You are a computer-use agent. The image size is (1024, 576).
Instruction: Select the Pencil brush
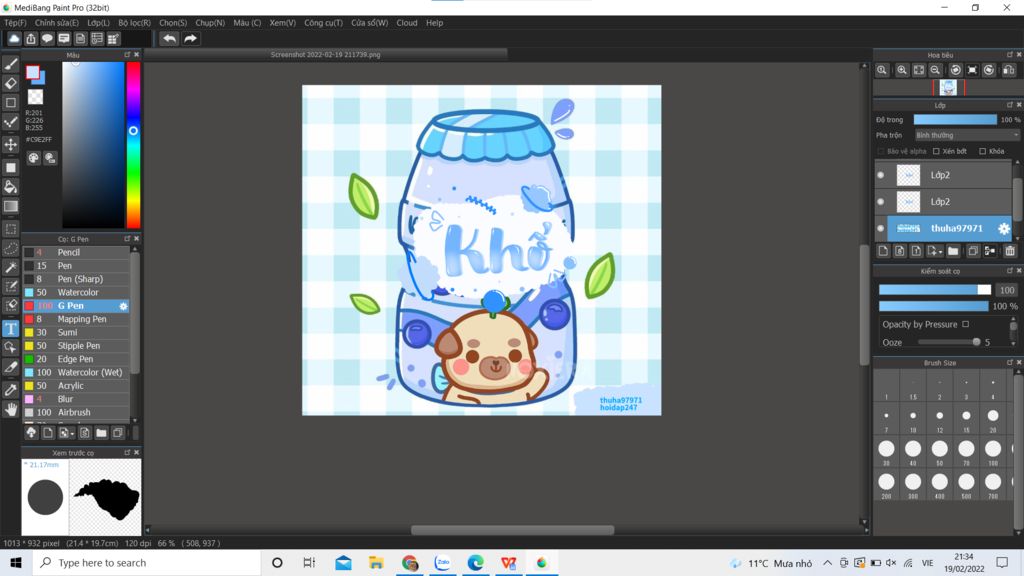76,253
